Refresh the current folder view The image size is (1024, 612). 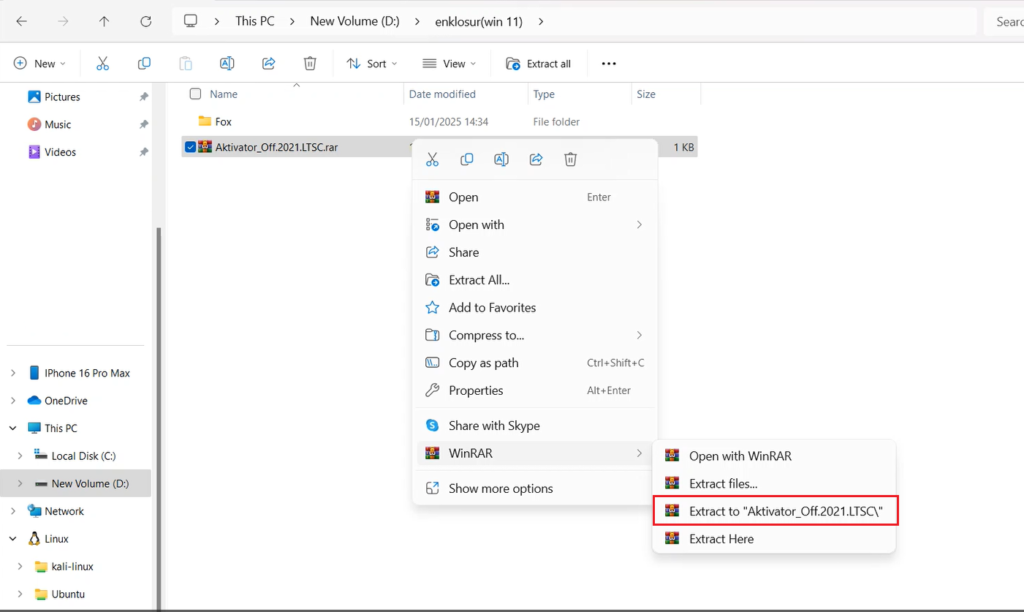click(146, 22)
